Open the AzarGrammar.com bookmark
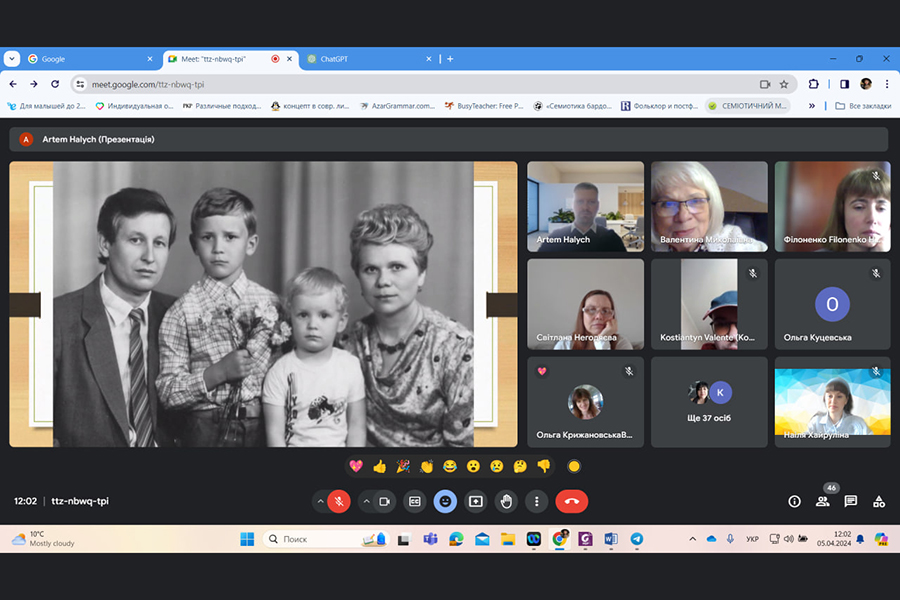The height and width of the screenshot is (600, 900). click(x=397, y=106)
